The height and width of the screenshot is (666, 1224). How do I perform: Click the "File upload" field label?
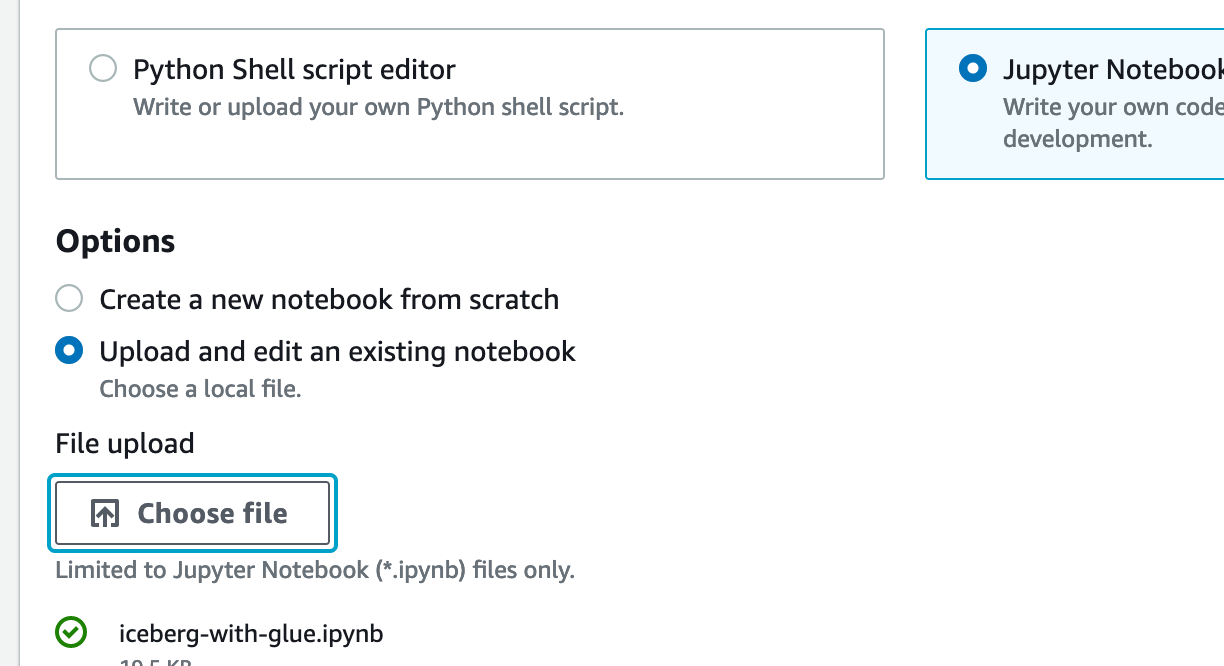125,443
